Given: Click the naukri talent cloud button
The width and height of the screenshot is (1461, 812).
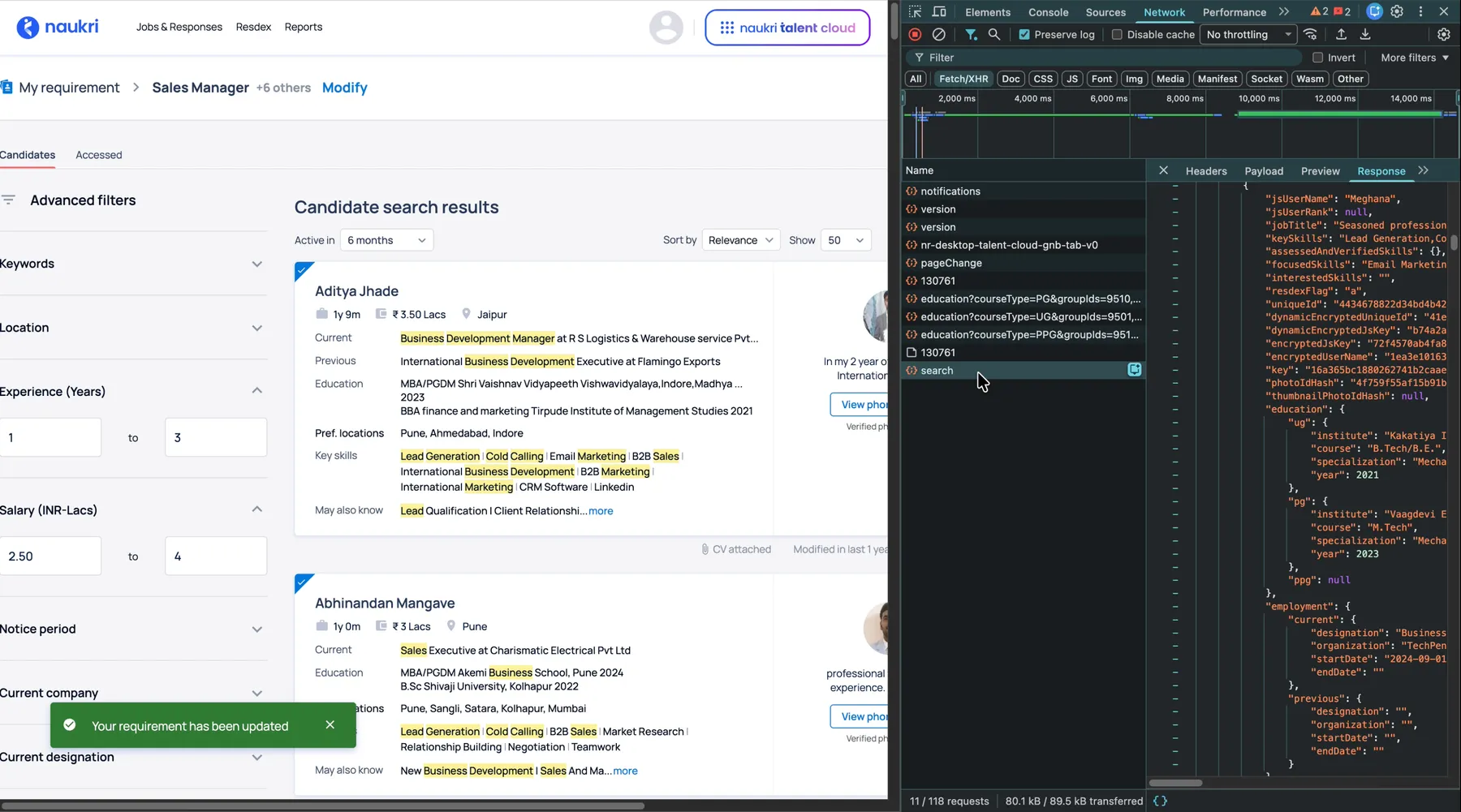Looking at the screenshot, I should [x=787, y=28].
